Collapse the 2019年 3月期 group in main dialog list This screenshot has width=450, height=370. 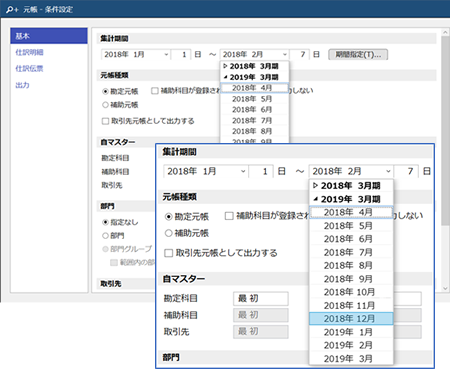[x=225, y=77]
